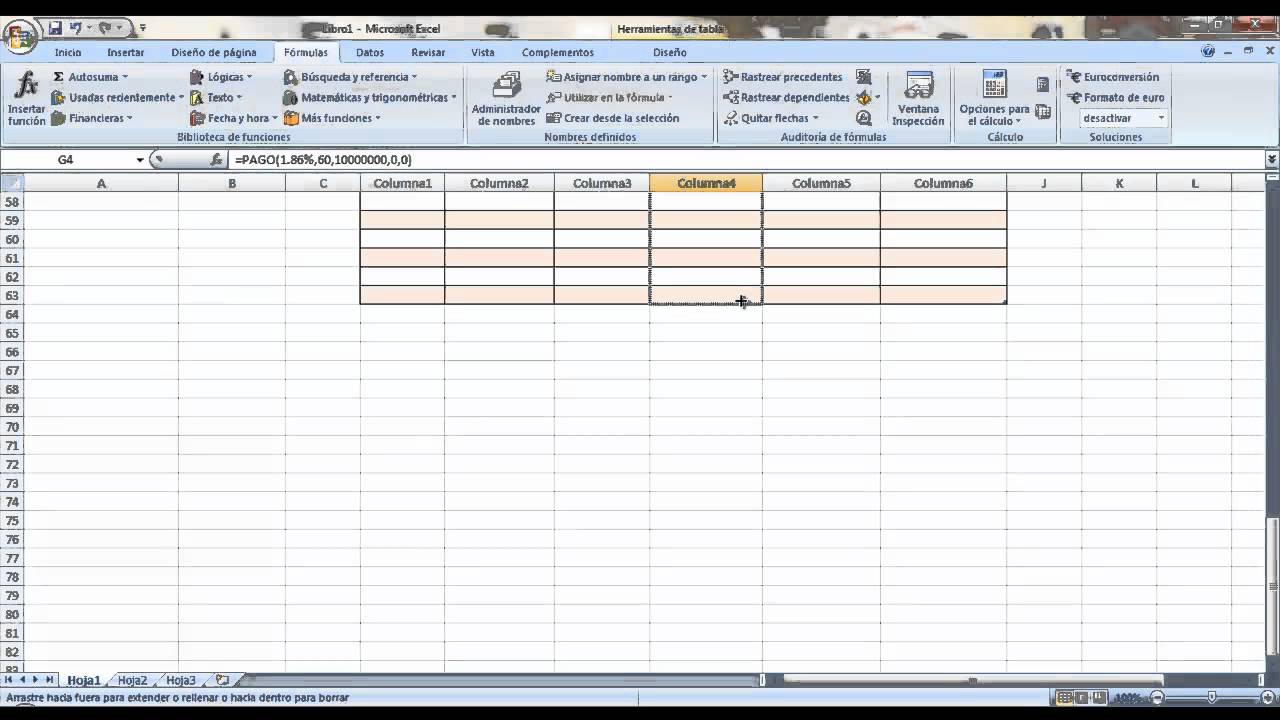Image resolution: width=1280 pixels, height=720 pixels.
Task: Insert a new worksheet tab
Action: point(222,680)
